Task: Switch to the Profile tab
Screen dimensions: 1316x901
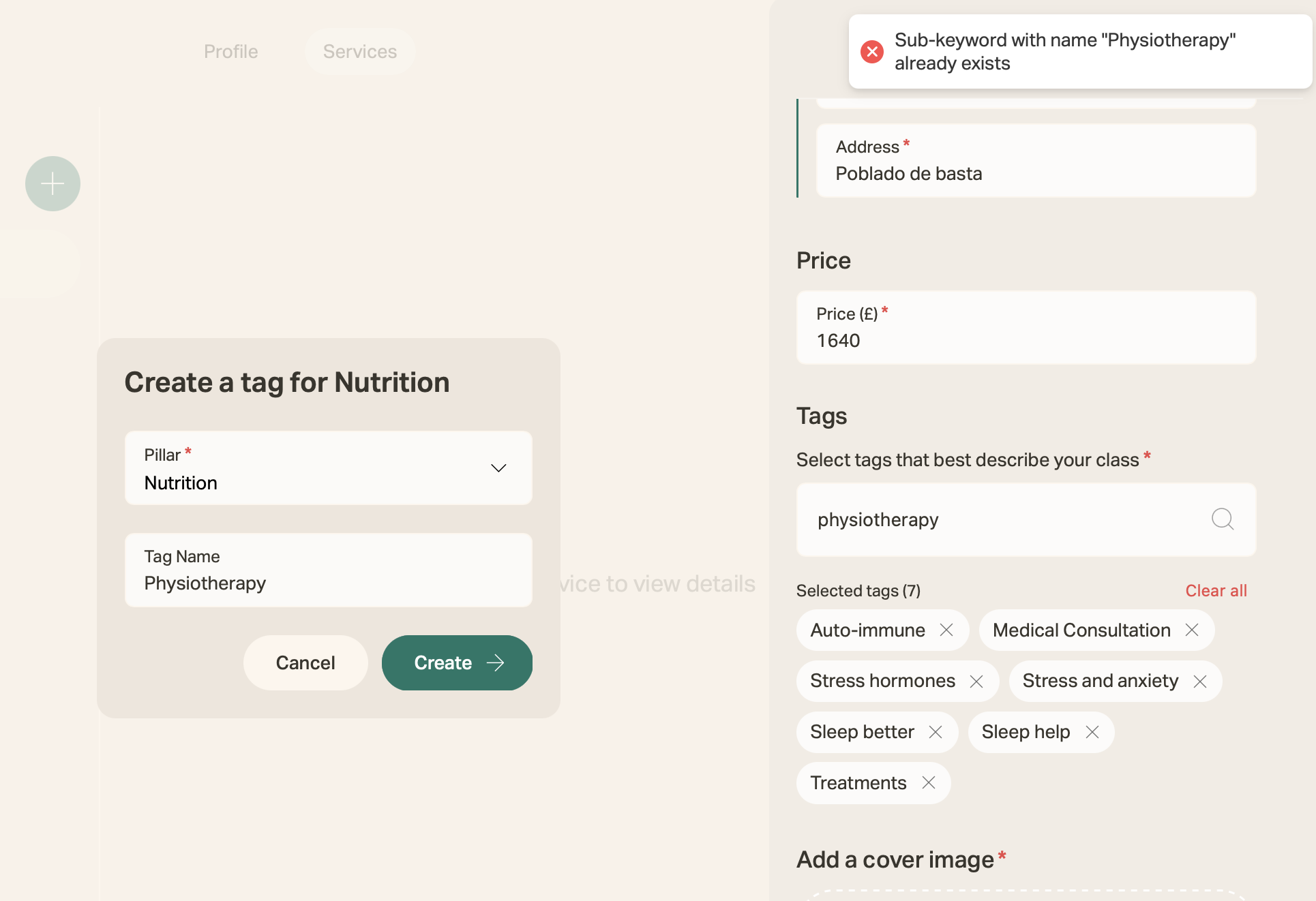Action: point(230,52)
